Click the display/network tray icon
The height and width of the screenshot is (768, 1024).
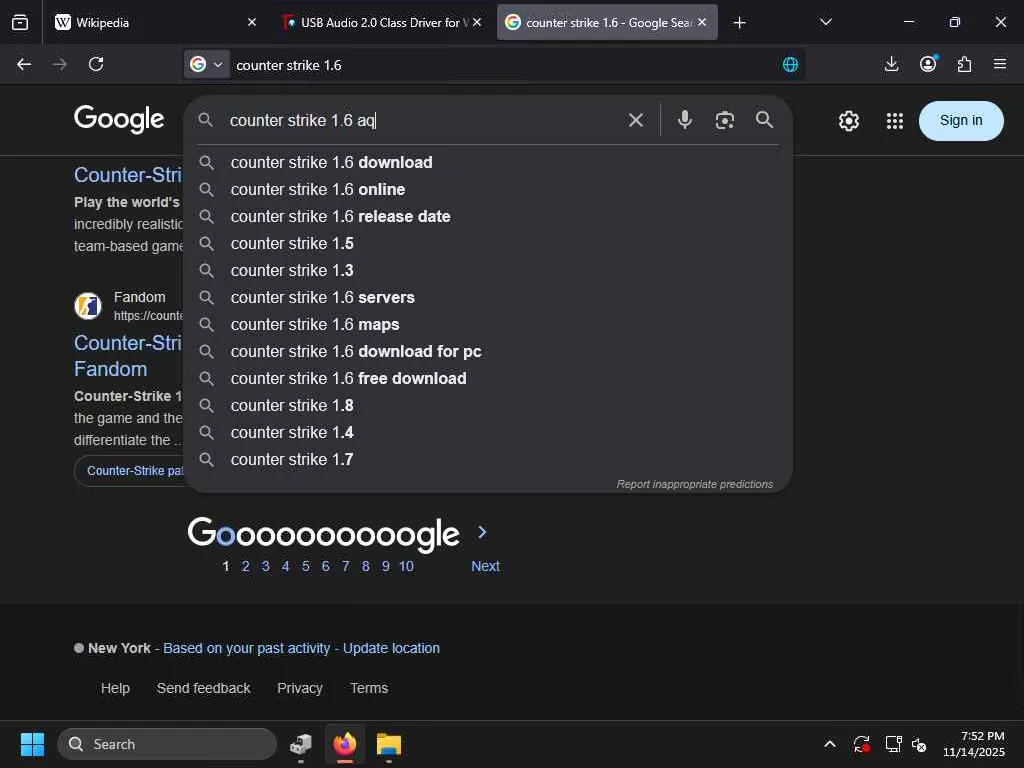click(x=893, y=744)
